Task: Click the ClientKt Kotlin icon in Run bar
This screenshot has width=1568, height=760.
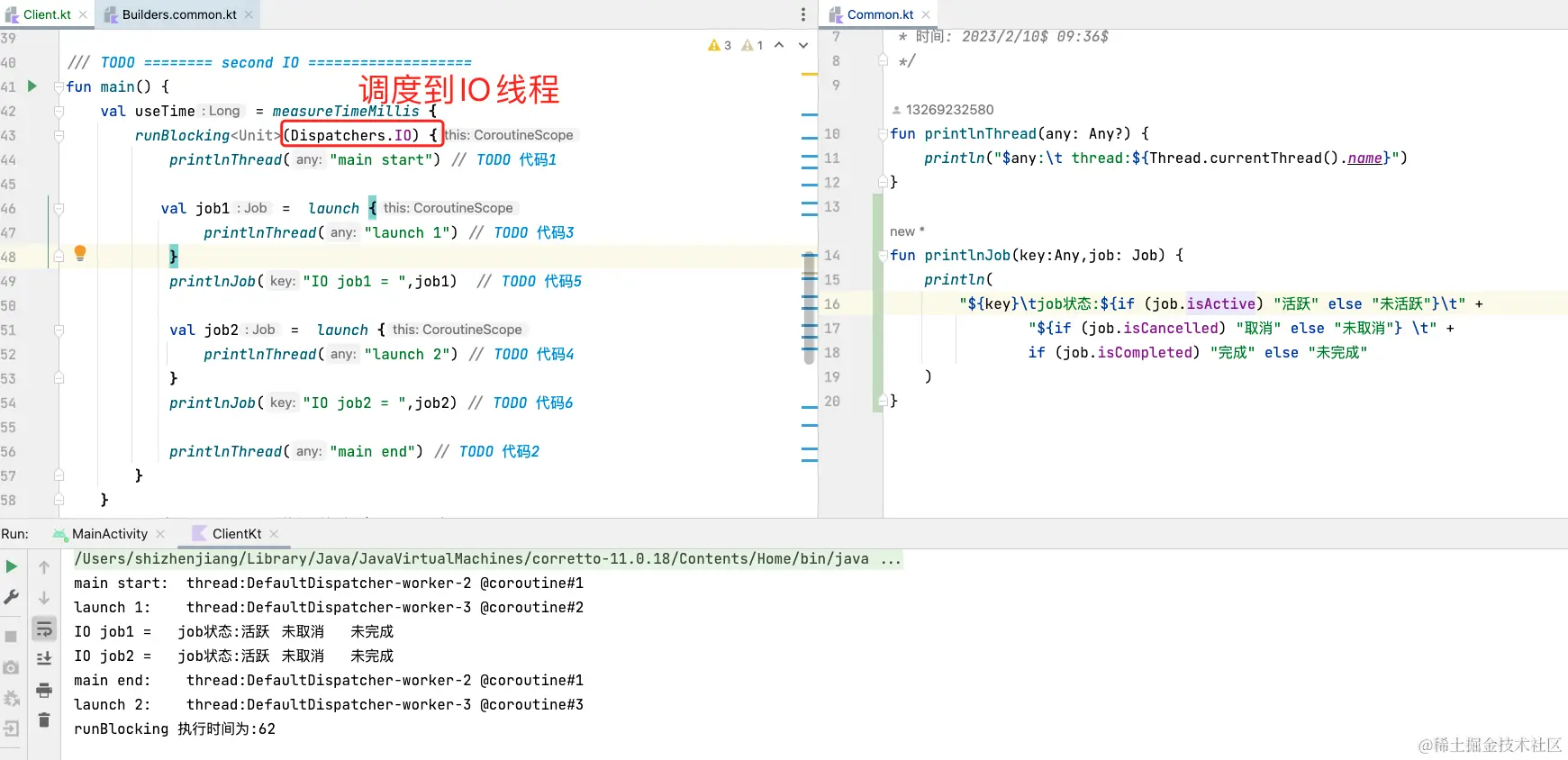Action: click(x=199, y=534)
